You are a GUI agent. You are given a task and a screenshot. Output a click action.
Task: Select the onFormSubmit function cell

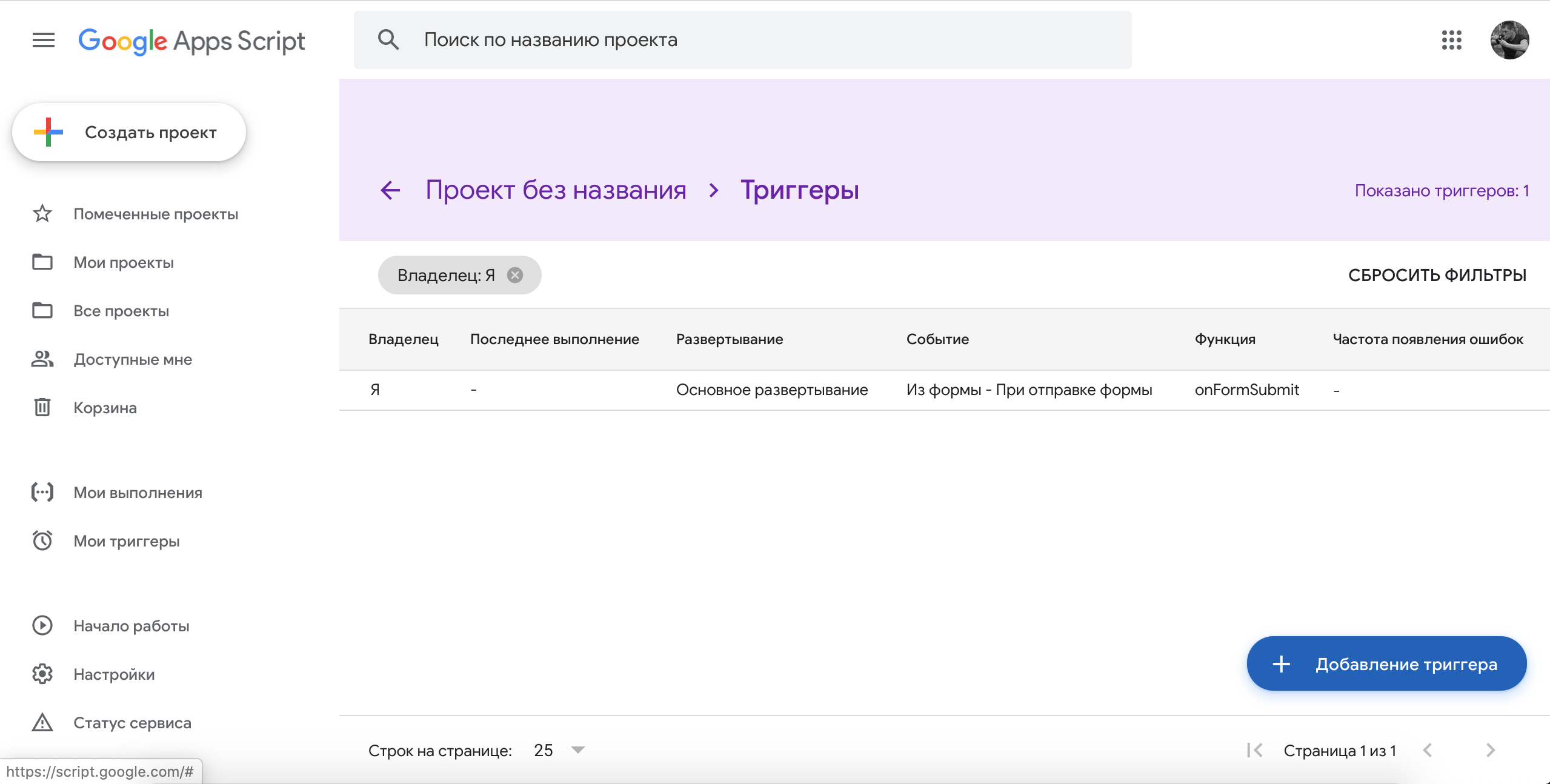tap(1246, 390)
